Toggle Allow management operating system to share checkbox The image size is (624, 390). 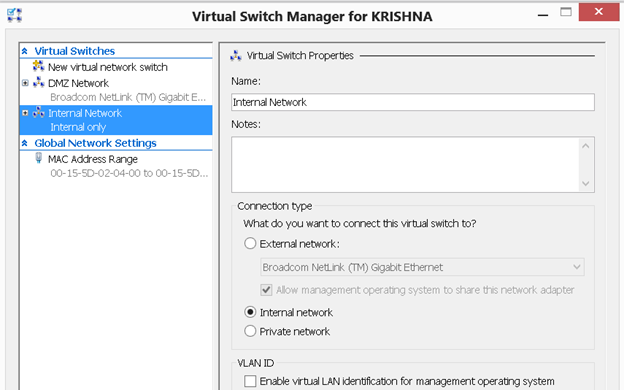[266, 290]
